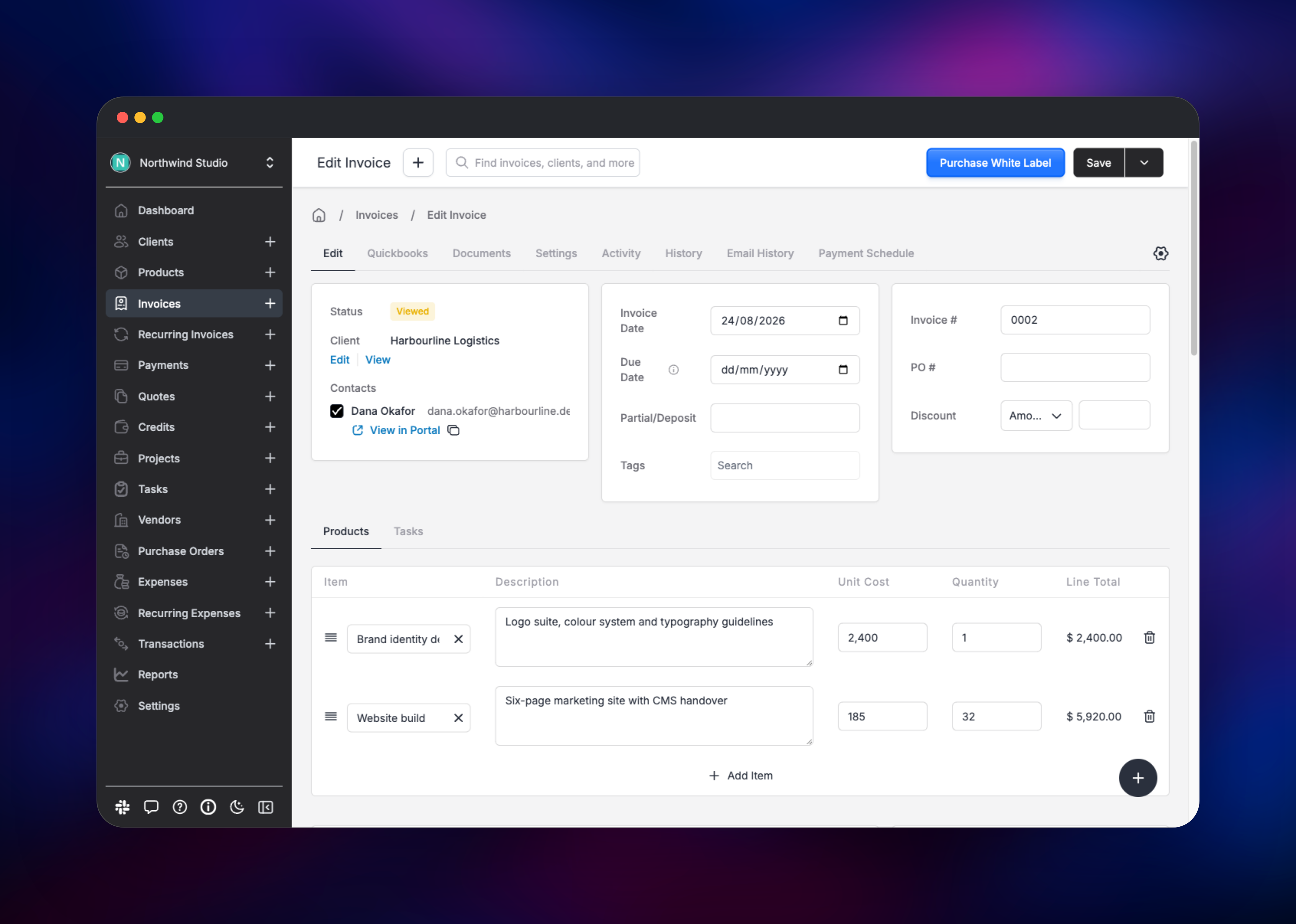Open the Discount type dropdown
The width and height of the screenshot is (1296, 924).
[x=1036, y=416]
